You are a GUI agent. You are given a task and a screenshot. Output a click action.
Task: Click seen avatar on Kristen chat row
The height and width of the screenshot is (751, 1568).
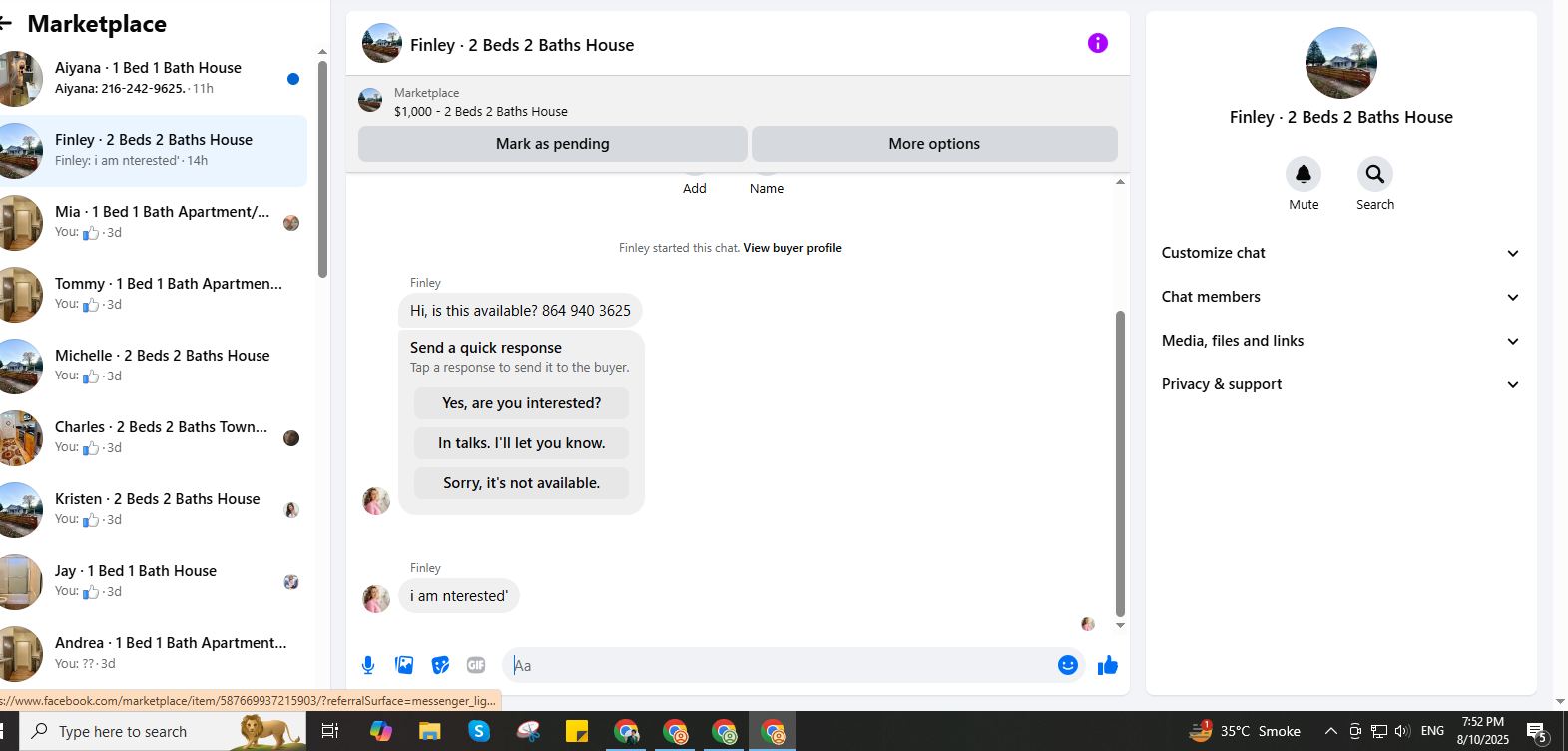tap(291, 510)
